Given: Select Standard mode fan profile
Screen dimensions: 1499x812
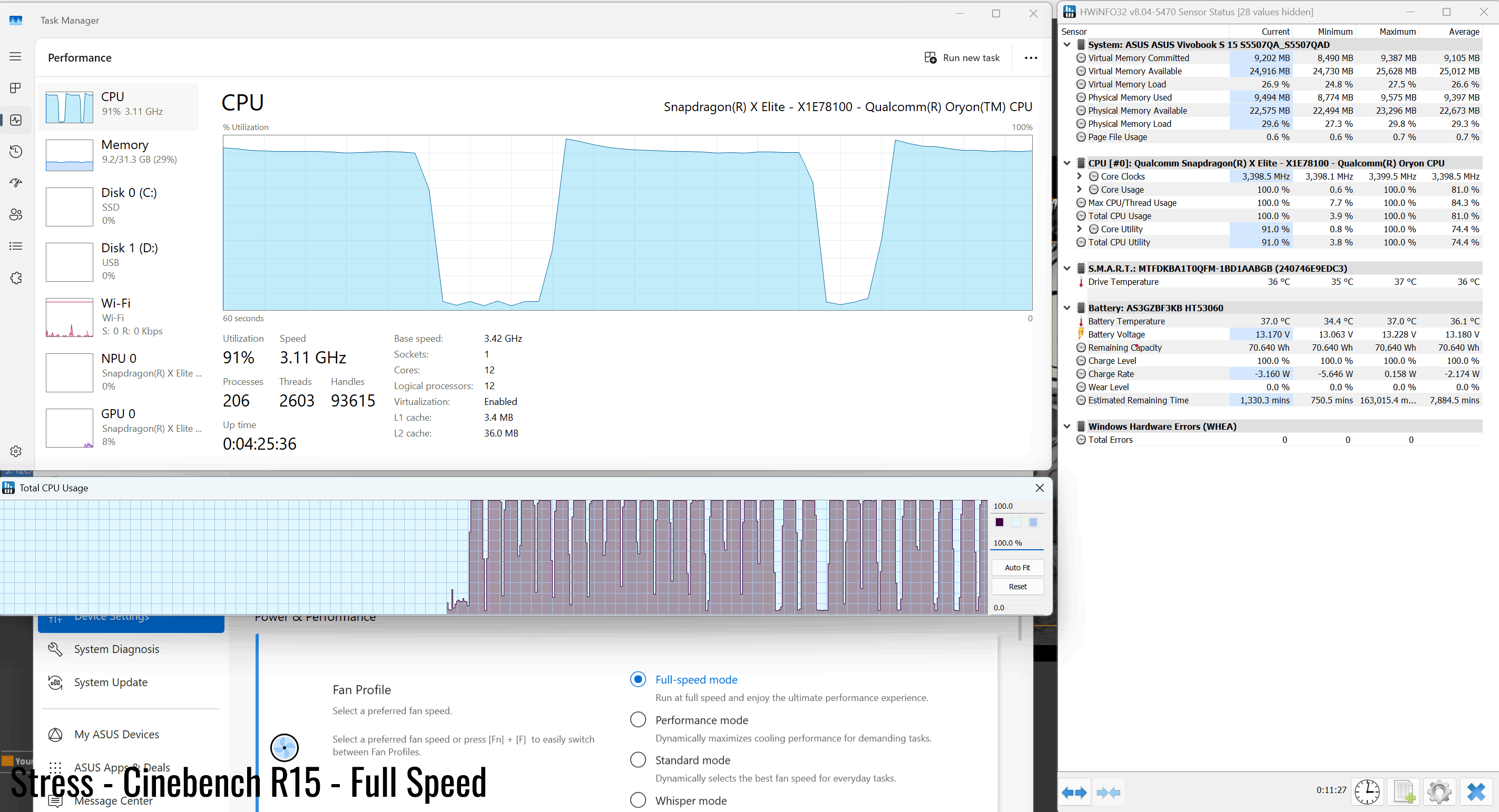Looking at the screenshot, I should click(x=638, y=760).
